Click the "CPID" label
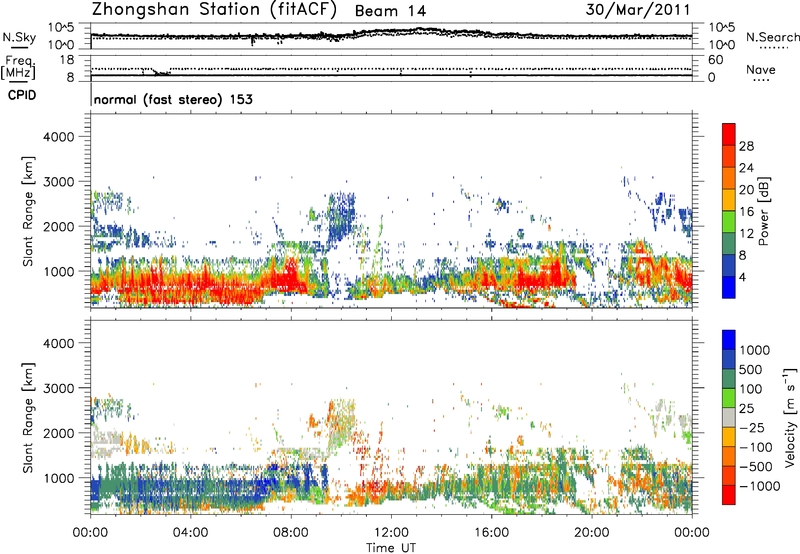The height and width of the screenshot is (554, 800). [x=22, y=95]
